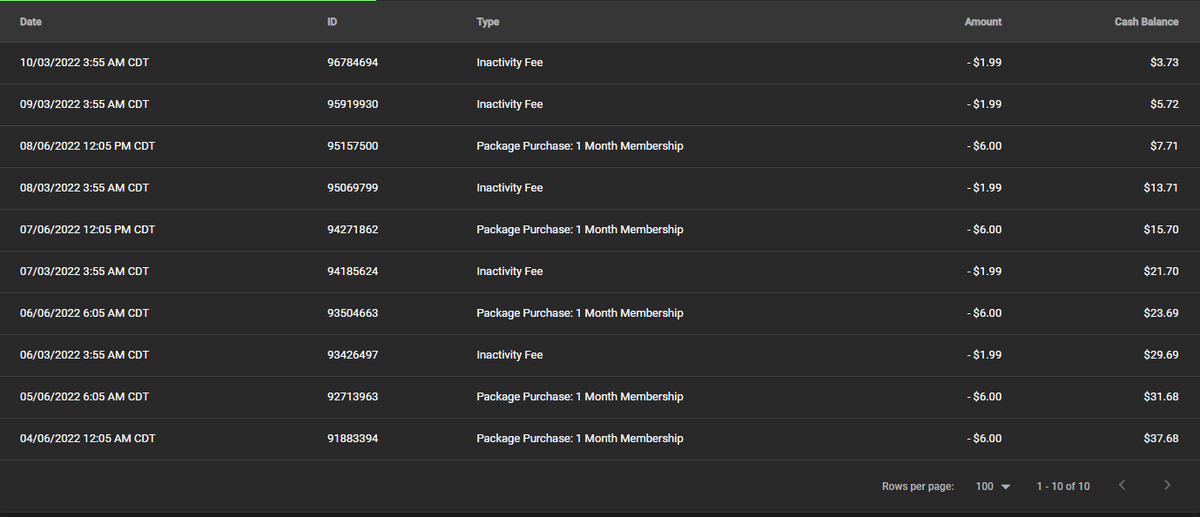Click the -$6.00 amount in row 95157500
Viewport: 1200px width, 517px height.
pyautogui.click(x=985, y=146)
